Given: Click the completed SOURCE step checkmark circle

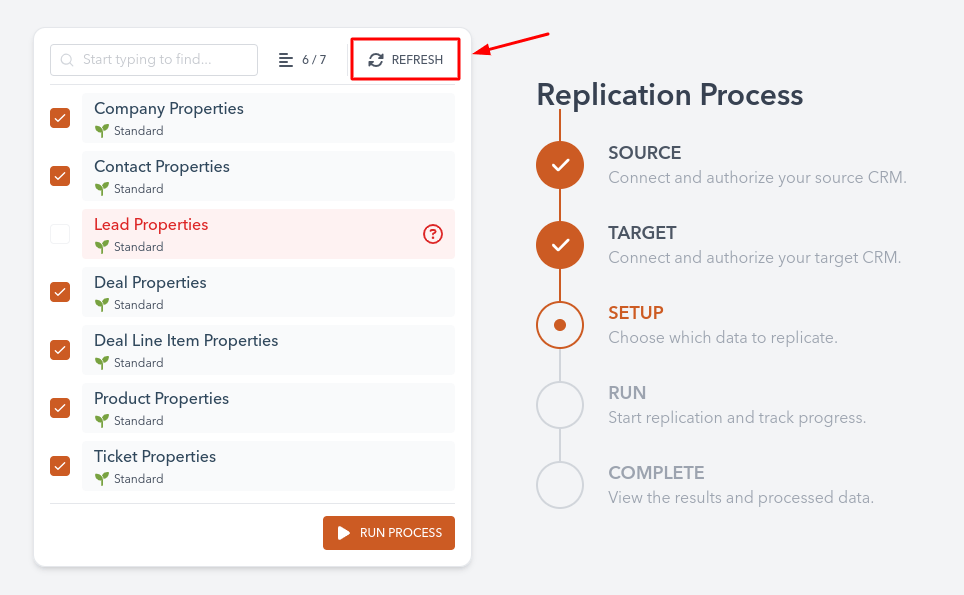Looking at the screenshot, I should [560, 165].
